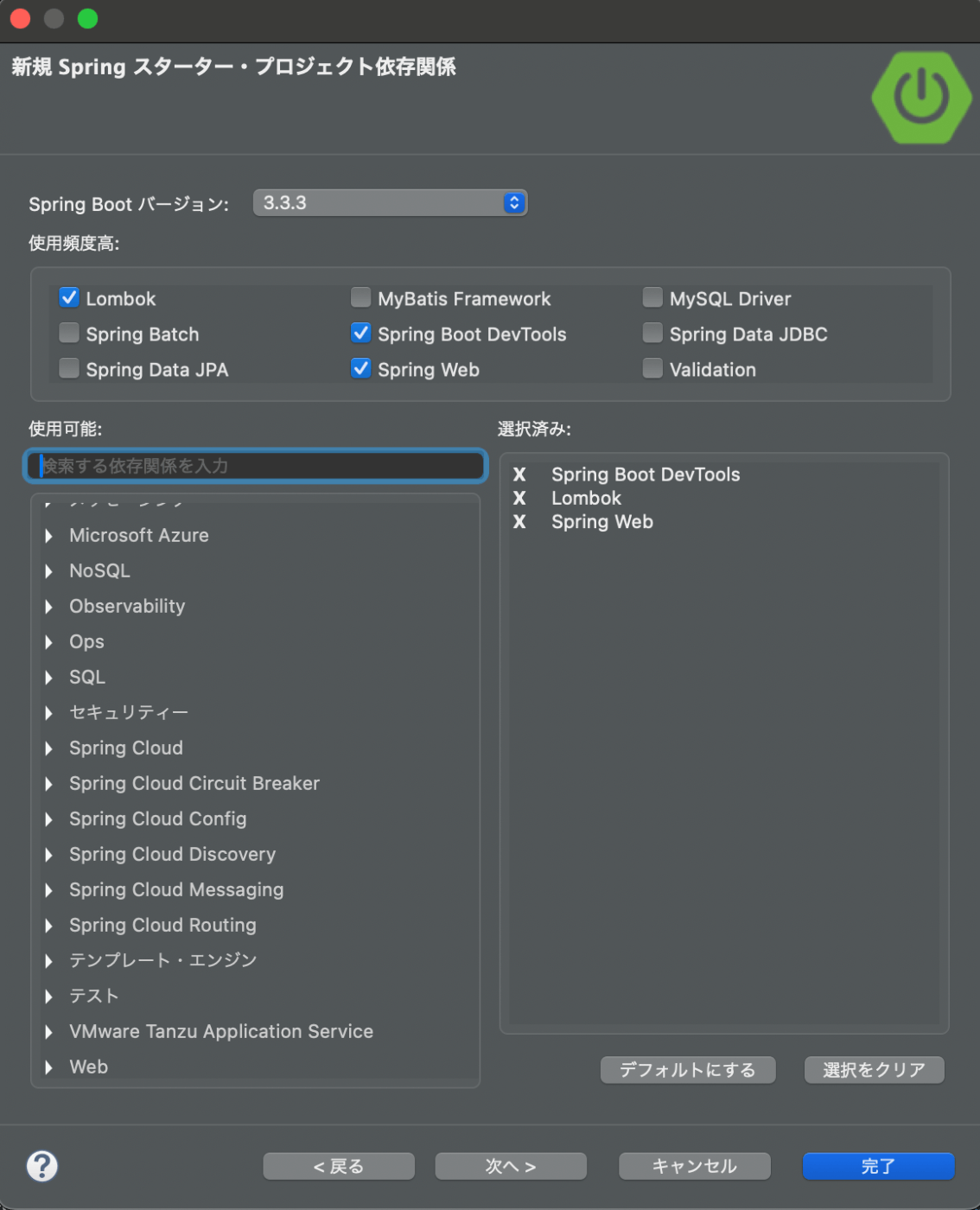The width and height of the screenshot is (980, 1210).
Task: Click the help question mark icon
Action: click(x=41, y=1166)
